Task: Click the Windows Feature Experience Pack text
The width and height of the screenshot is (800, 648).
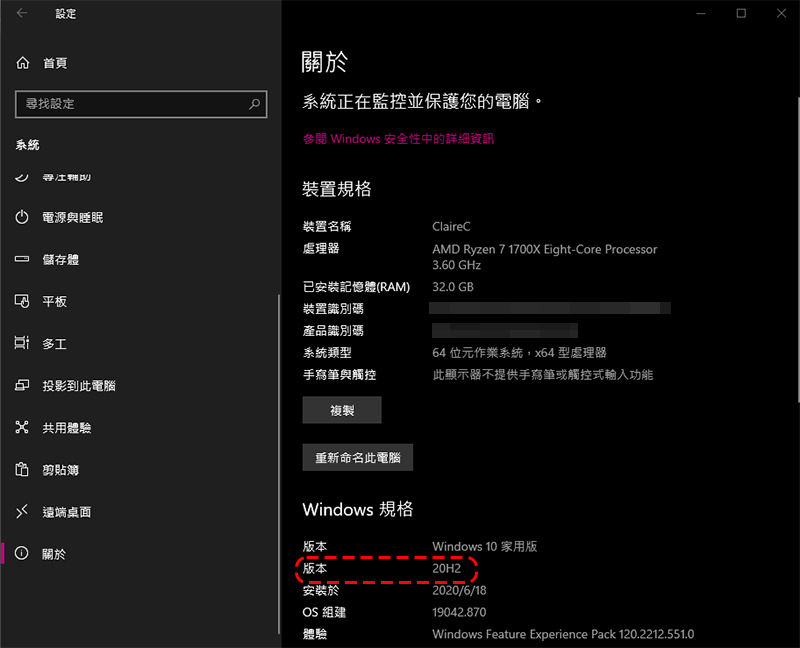Action: pos(563,634)
